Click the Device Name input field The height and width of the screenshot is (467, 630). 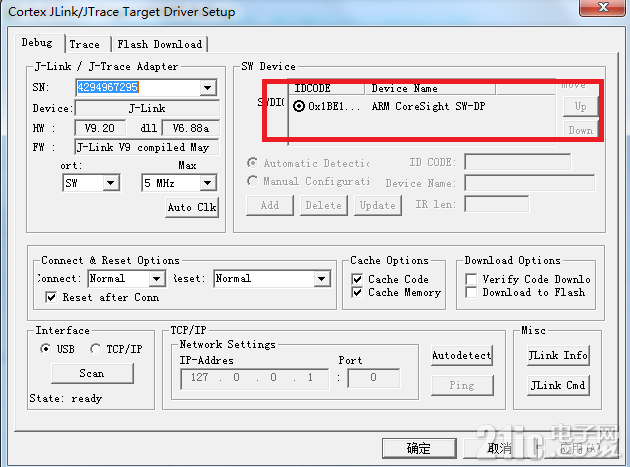530,183
